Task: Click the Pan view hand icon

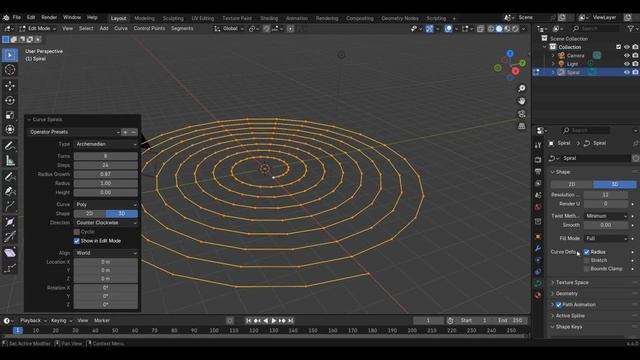Action: [x=522, y=101]
